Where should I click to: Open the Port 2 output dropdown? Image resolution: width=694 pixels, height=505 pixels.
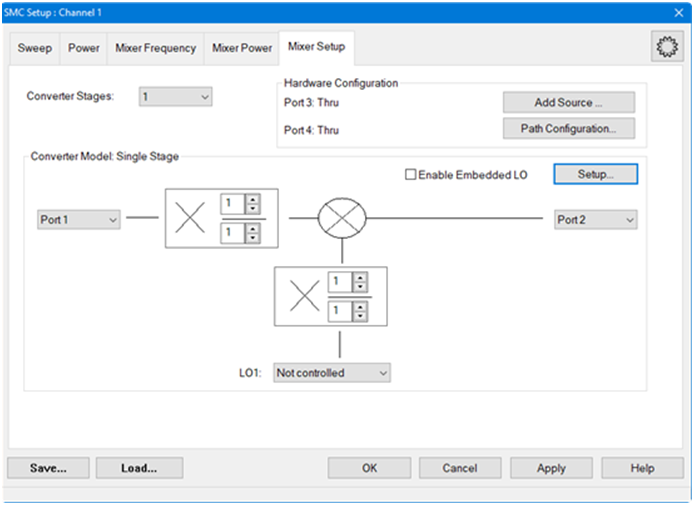pyautogui.click(x=596, y=220)
